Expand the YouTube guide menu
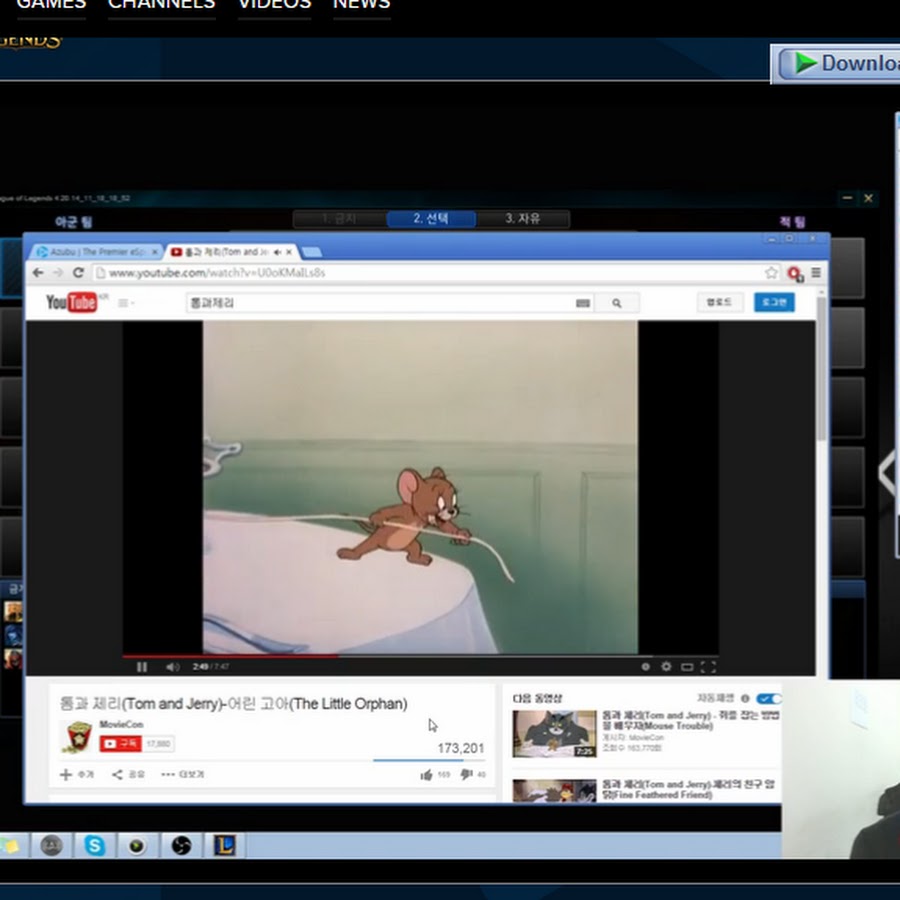 [x=125, y=302]
